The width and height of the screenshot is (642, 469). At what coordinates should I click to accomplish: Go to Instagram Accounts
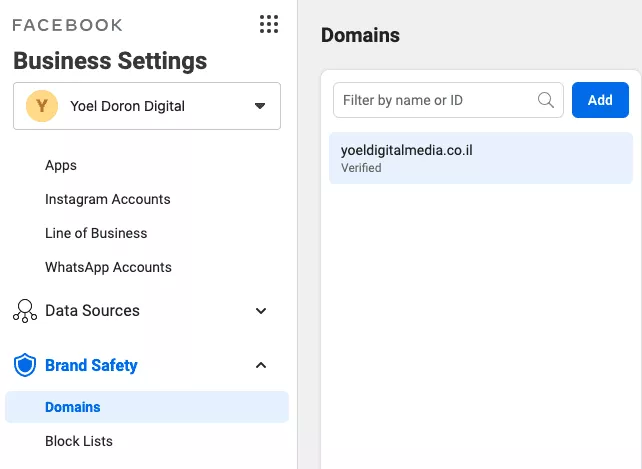click(108, 199)
